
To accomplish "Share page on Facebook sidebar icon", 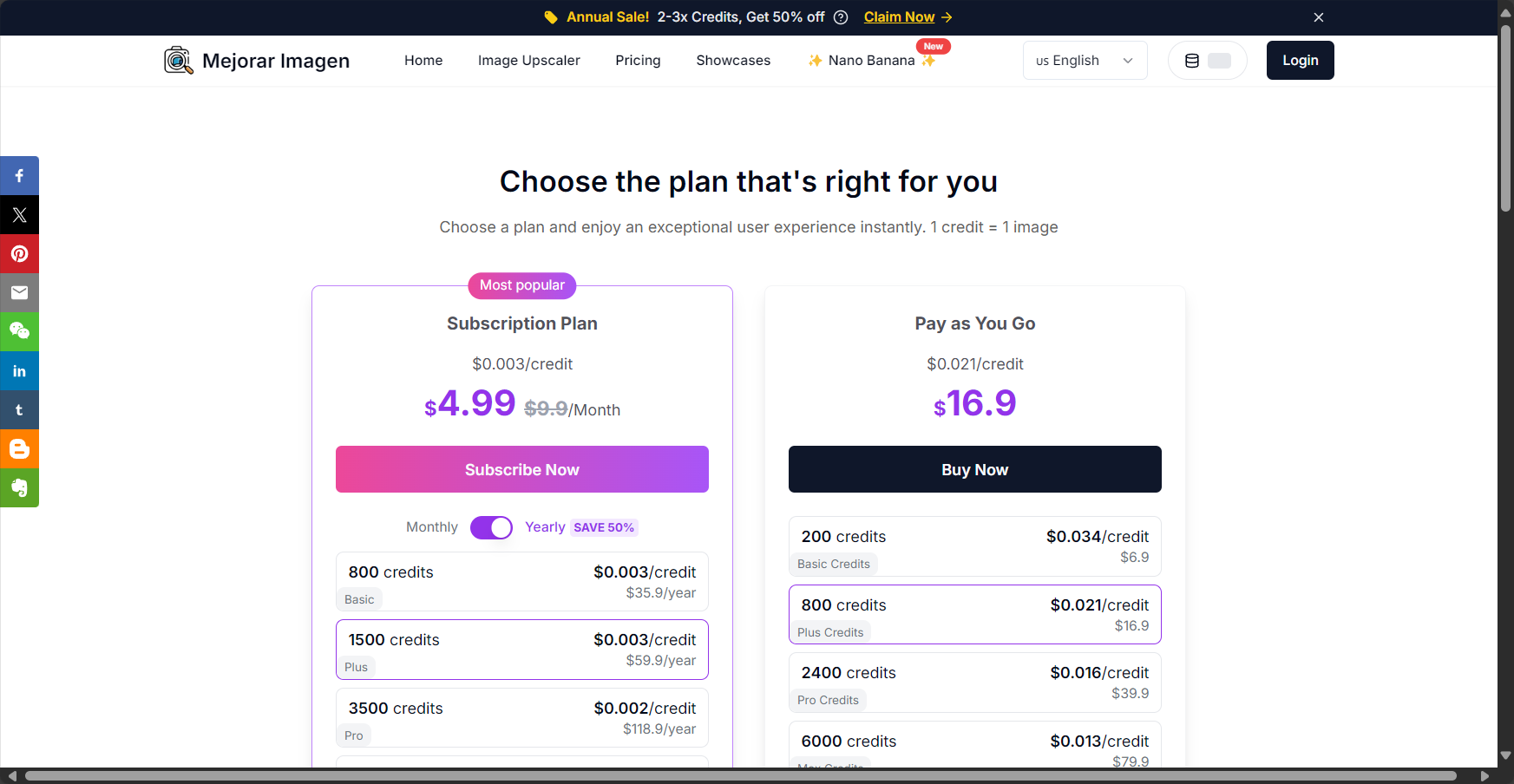I will coord(19,175).
